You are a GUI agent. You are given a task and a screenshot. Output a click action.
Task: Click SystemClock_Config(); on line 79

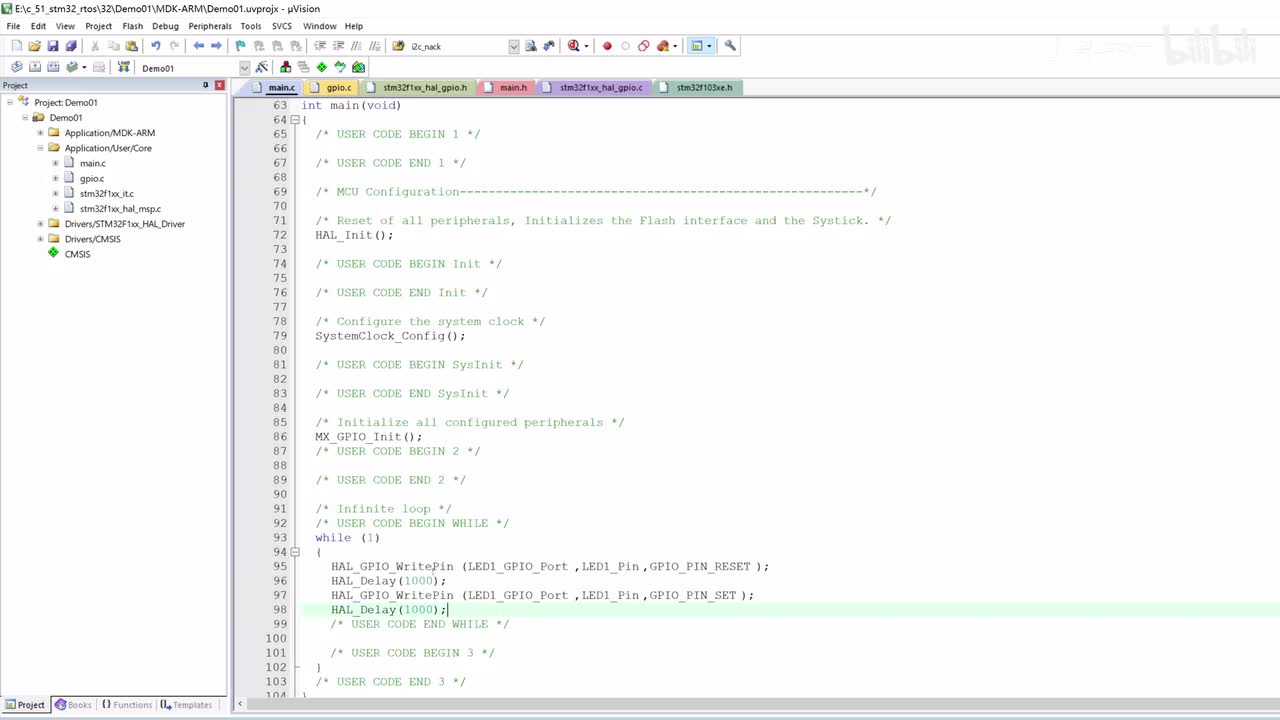pyautogui.click(x=390, y=336)
